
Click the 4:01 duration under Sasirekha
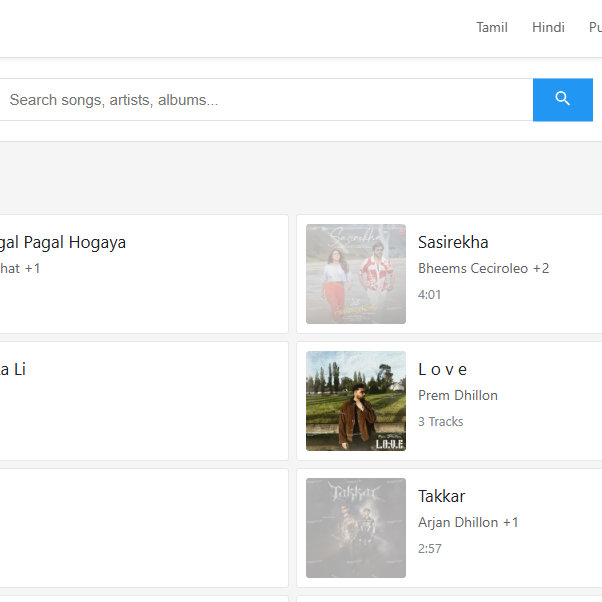point(429,295)
